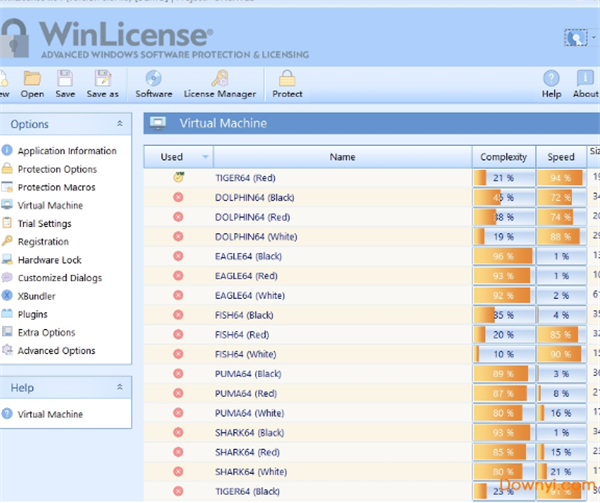The width and height of the screenshot is (600, 503).
Task: Enable PUMA64 (Black) virtual machine
Action: point(178,373)
